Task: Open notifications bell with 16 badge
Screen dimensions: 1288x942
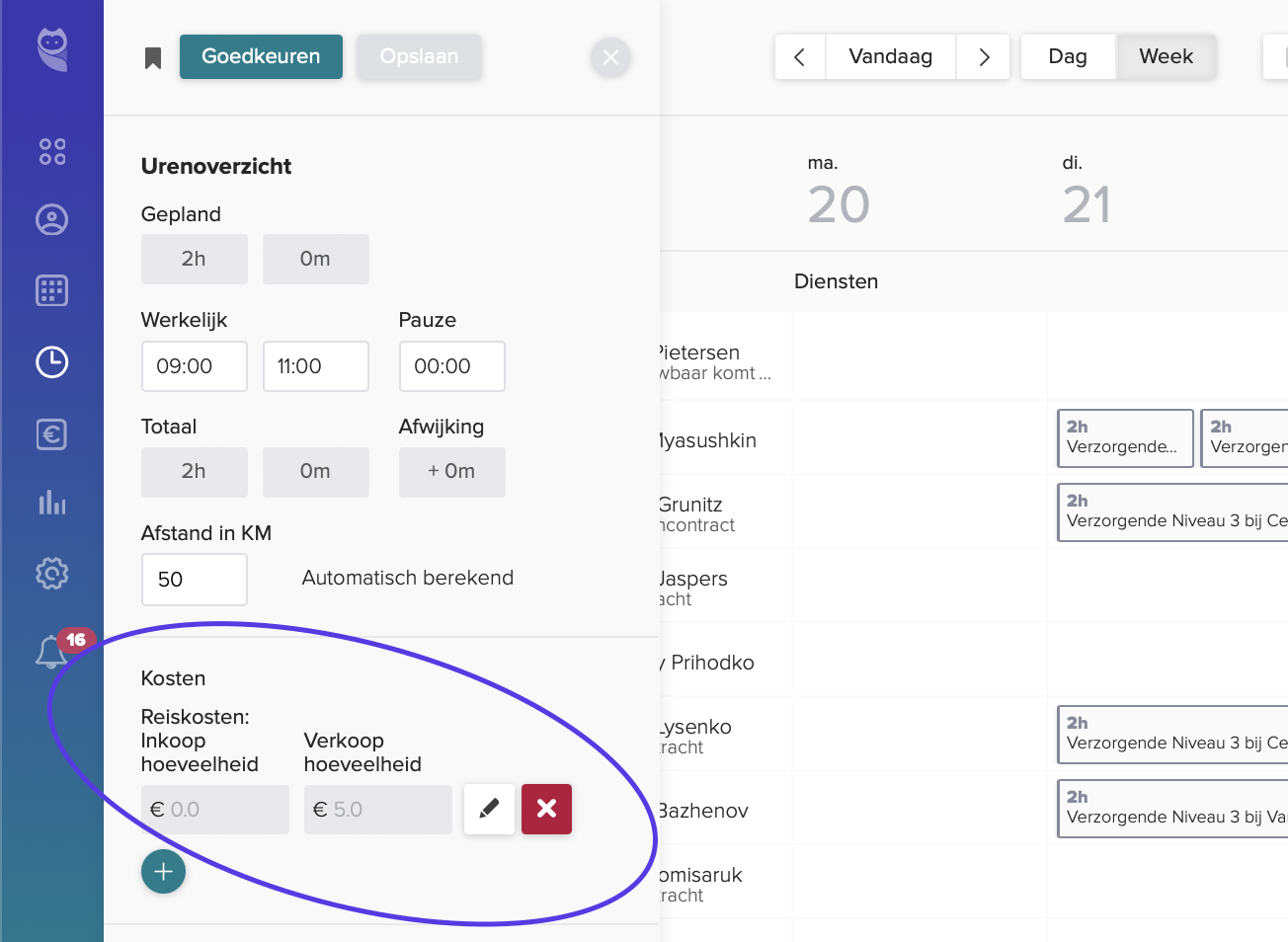Action: 52,652
